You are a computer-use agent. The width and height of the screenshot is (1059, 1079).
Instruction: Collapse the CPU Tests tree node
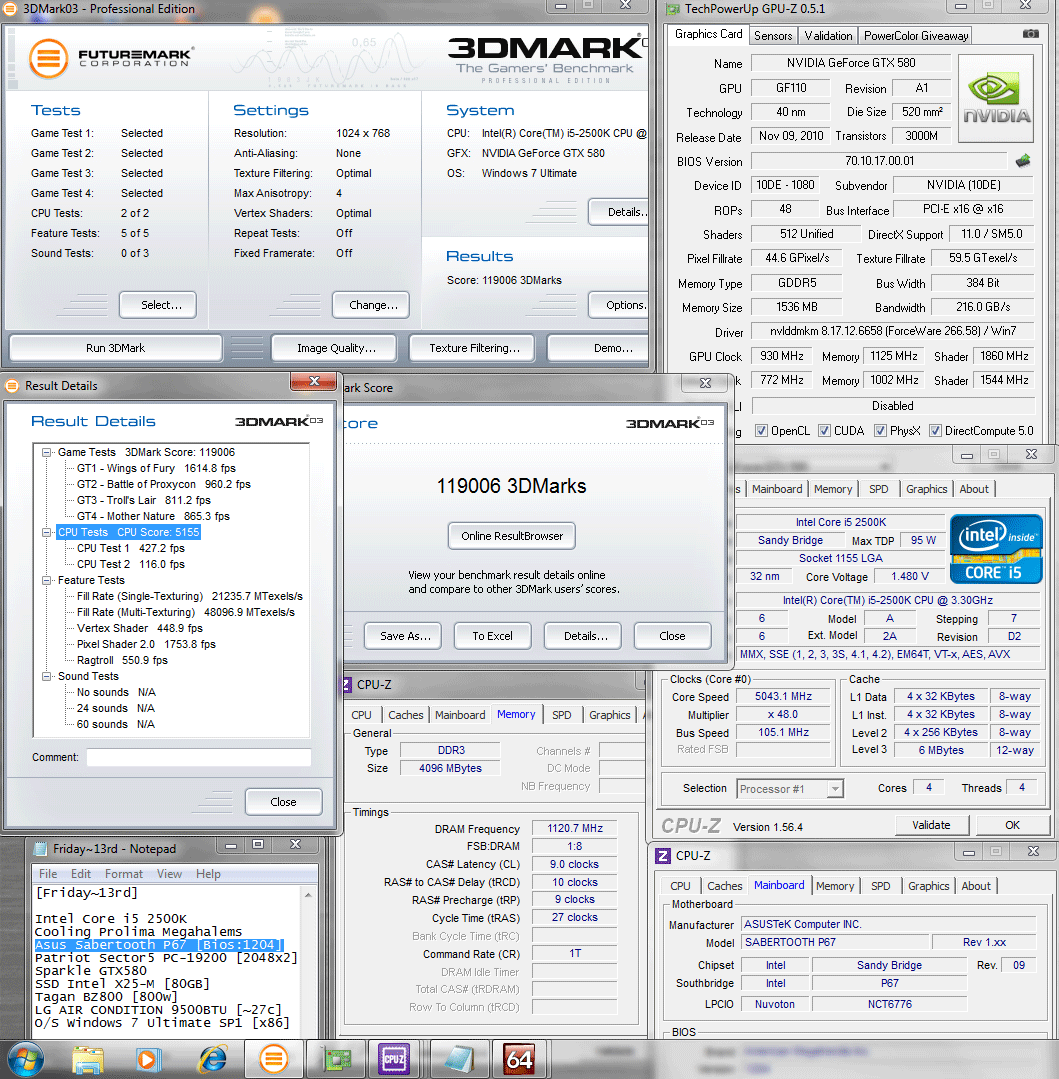(x=47, y=533)
